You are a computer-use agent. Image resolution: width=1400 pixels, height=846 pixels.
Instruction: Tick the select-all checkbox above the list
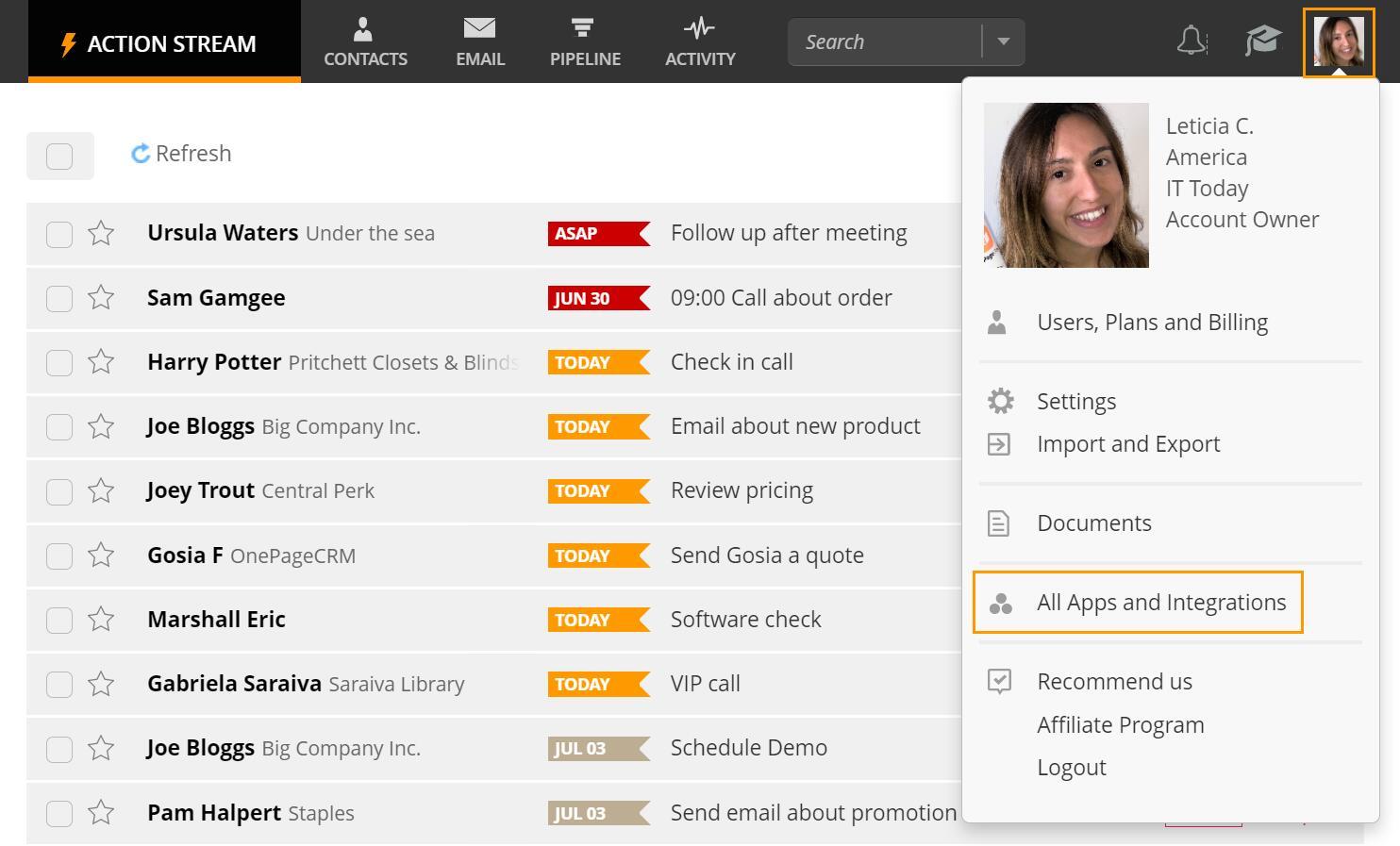59,156
